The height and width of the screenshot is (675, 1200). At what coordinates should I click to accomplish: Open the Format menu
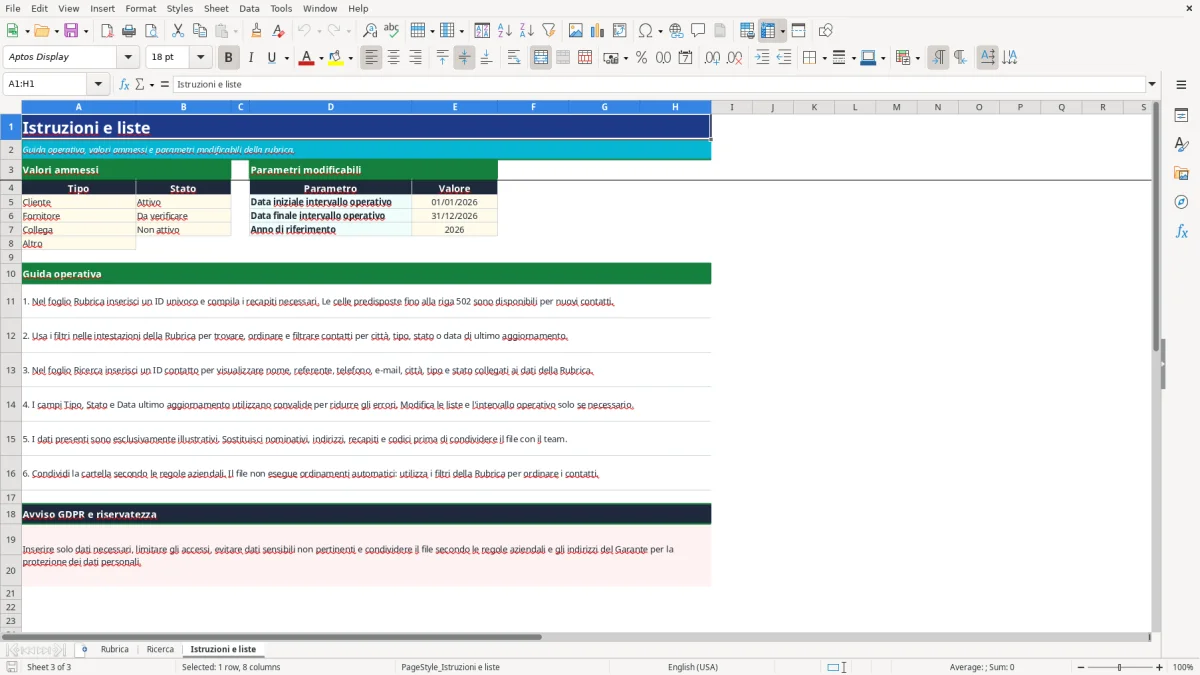click(x=140, y=8)
